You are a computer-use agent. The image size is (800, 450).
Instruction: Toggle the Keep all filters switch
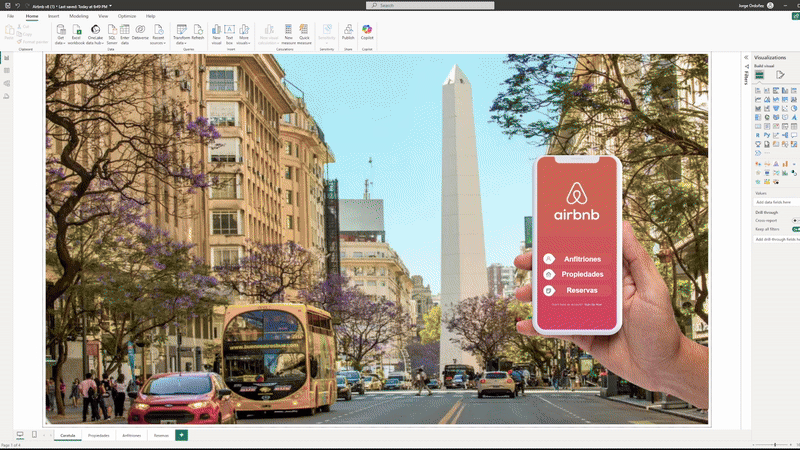[795, 229]
